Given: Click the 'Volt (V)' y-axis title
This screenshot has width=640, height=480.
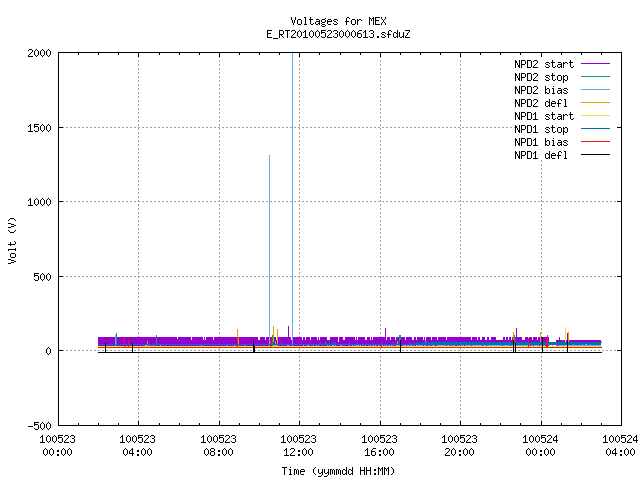Looking at the screenshot, I should [12, 240].
